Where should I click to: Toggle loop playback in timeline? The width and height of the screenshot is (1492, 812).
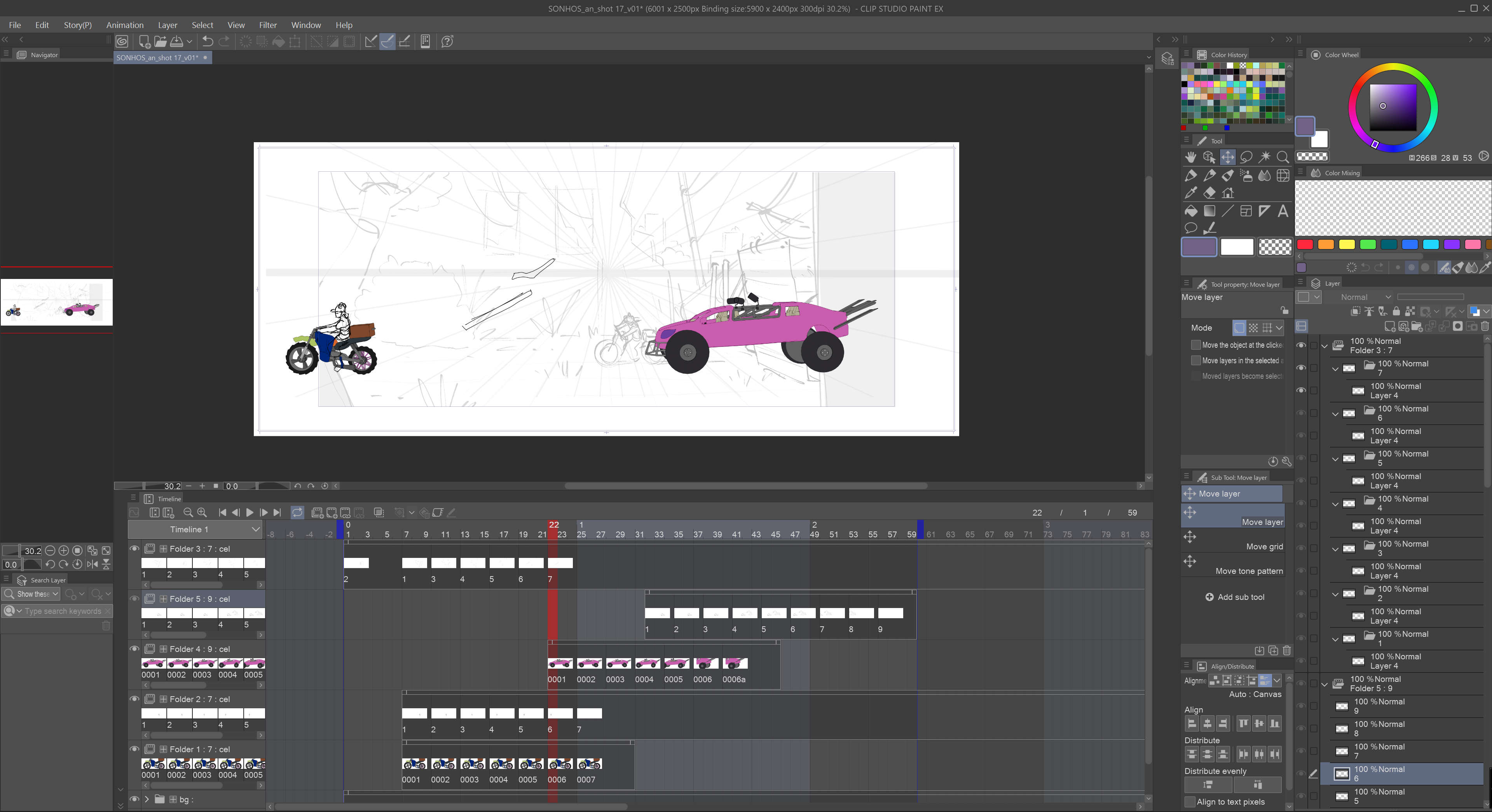tap(297, 512)
